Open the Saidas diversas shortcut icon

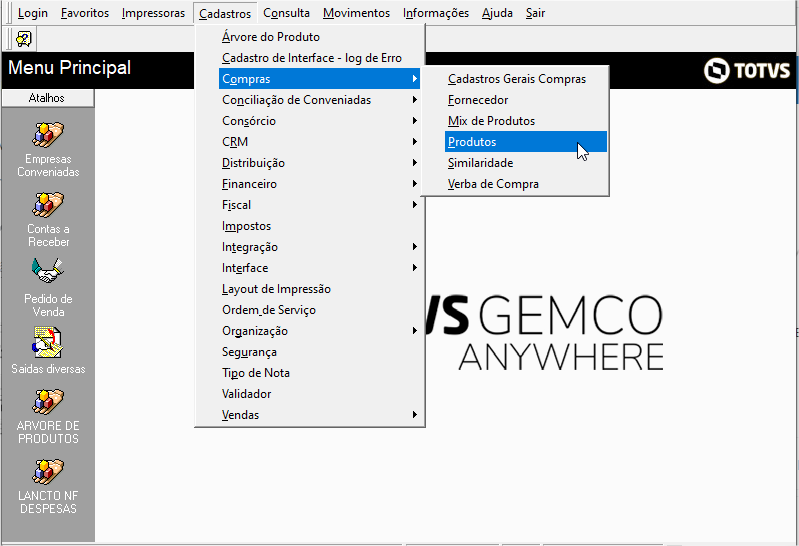(x=48, y=342)
